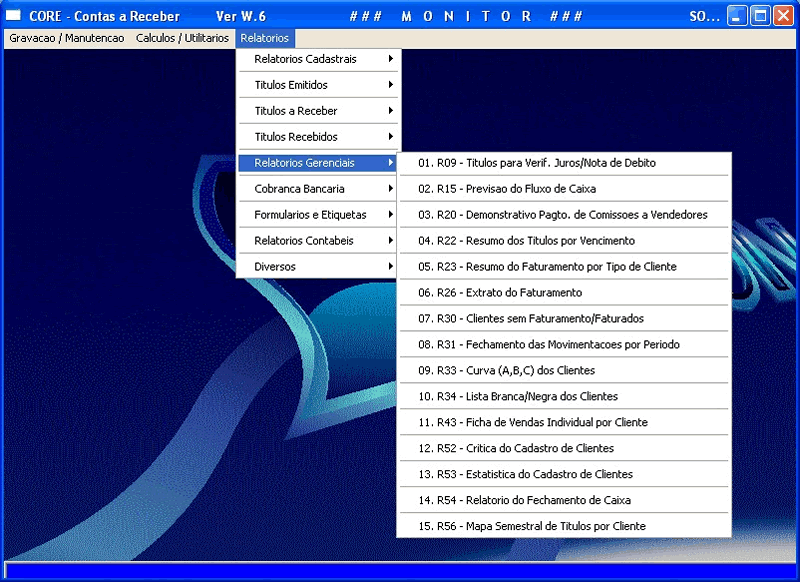This screenshot has height=582, width=800.
Task: Open the Titulos a Receber submenu
Action: point(318,111)
